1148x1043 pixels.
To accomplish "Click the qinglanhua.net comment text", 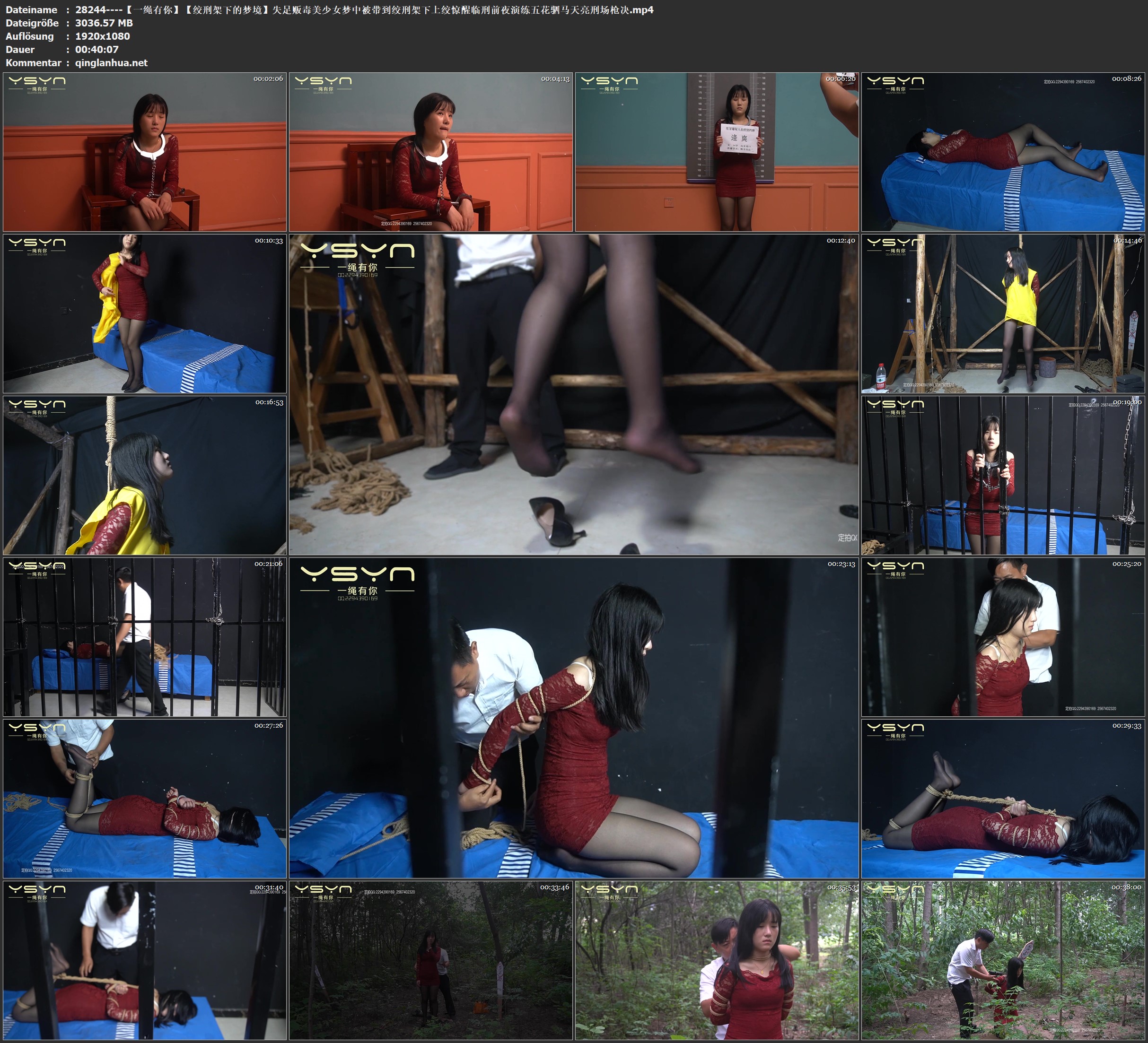I will (111, 62).
